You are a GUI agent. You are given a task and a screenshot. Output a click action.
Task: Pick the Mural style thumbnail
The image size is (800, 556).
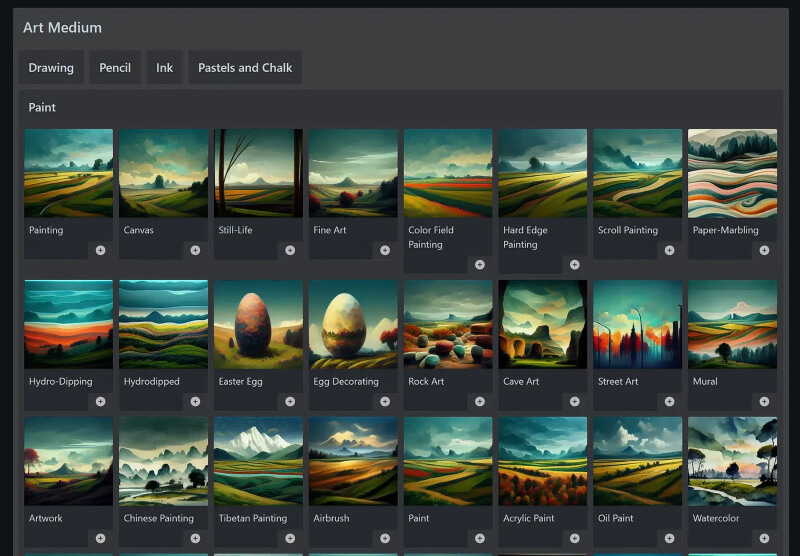pos(732,324)
